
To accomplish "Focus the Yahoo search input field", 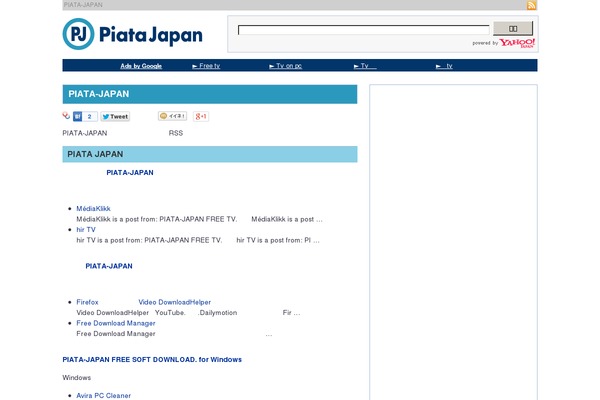I will (x=364, y=30).
